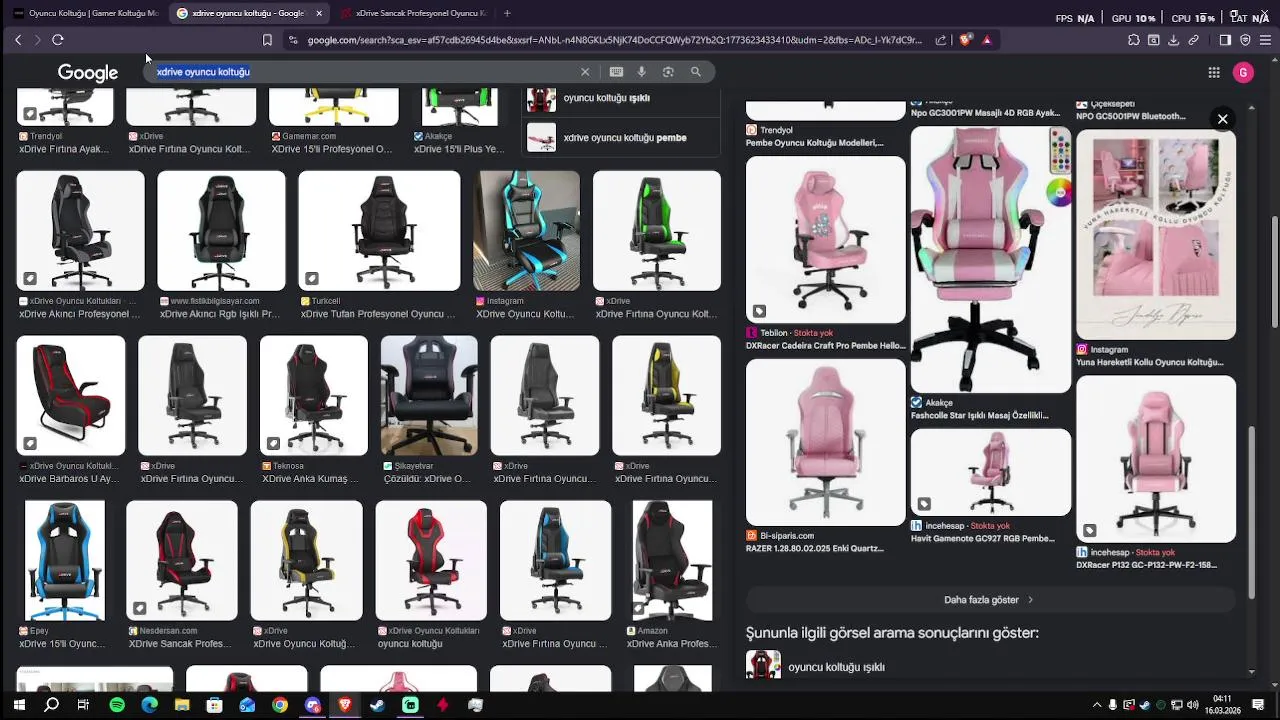Go back to the previous page
This screenshot has height=720, width=1280.
click(x=18, y=40)
